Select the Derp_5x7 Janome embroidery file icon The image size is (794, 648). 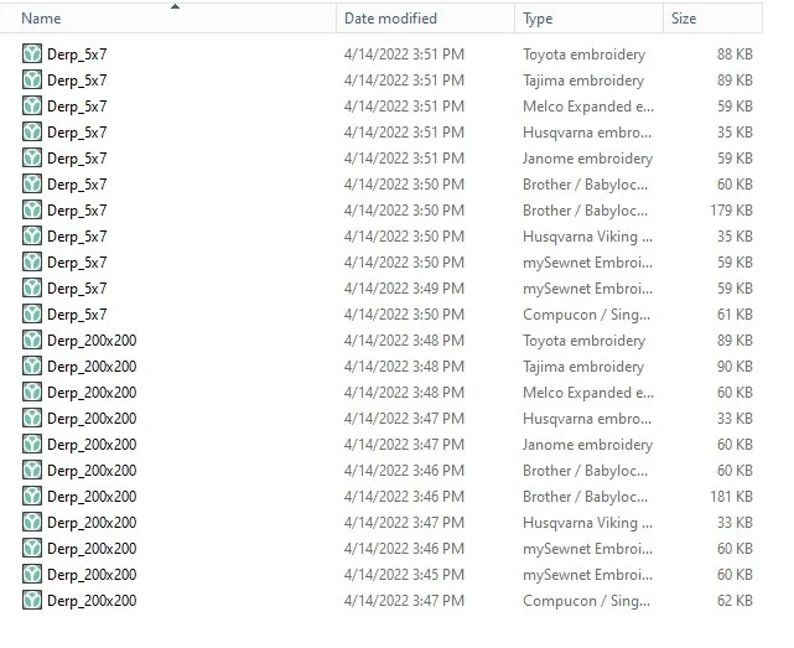tap(32, 158)
